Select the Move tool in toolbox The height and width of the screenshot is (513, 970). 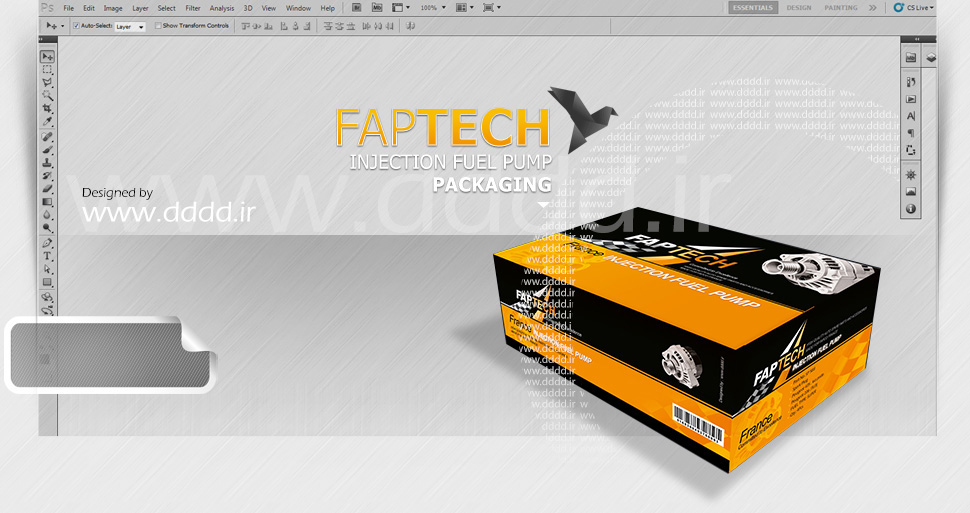pos(47,57)
